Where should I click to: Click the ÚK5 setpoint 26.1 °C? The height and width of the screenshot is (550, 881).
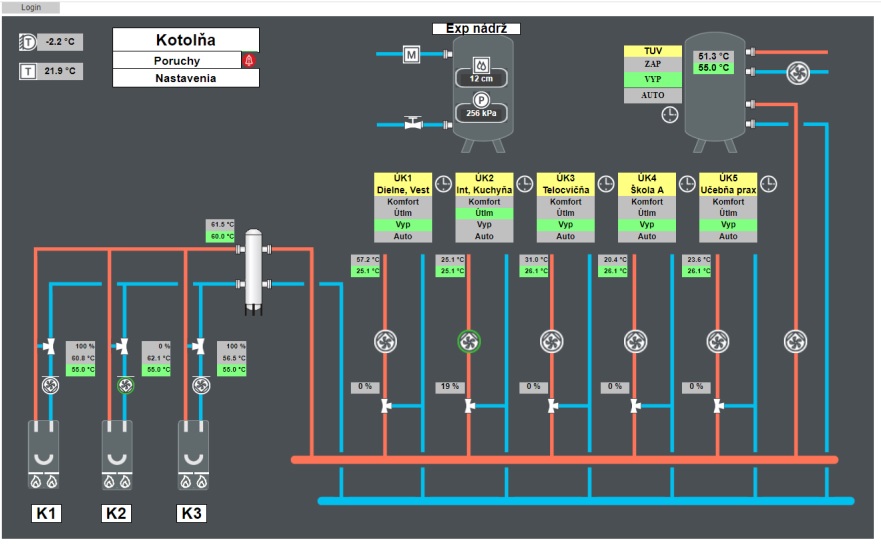[697, 271]
